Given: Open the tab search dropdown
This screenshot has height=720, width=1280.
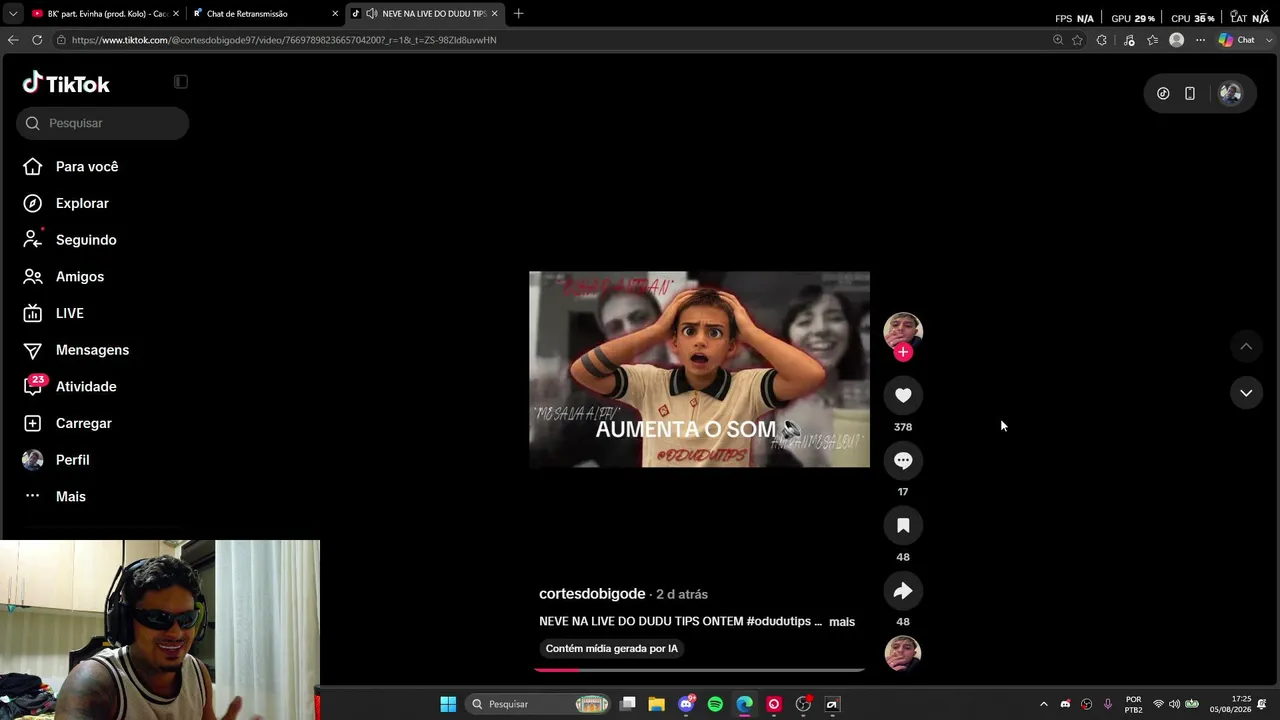Looking at the screenshot, I should (12, 14).
